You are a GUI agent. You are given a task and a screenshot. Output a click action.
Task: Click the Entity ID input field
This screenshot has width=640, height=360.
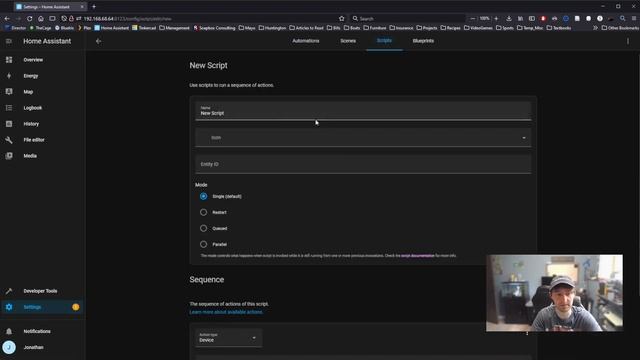pos(363,164)
